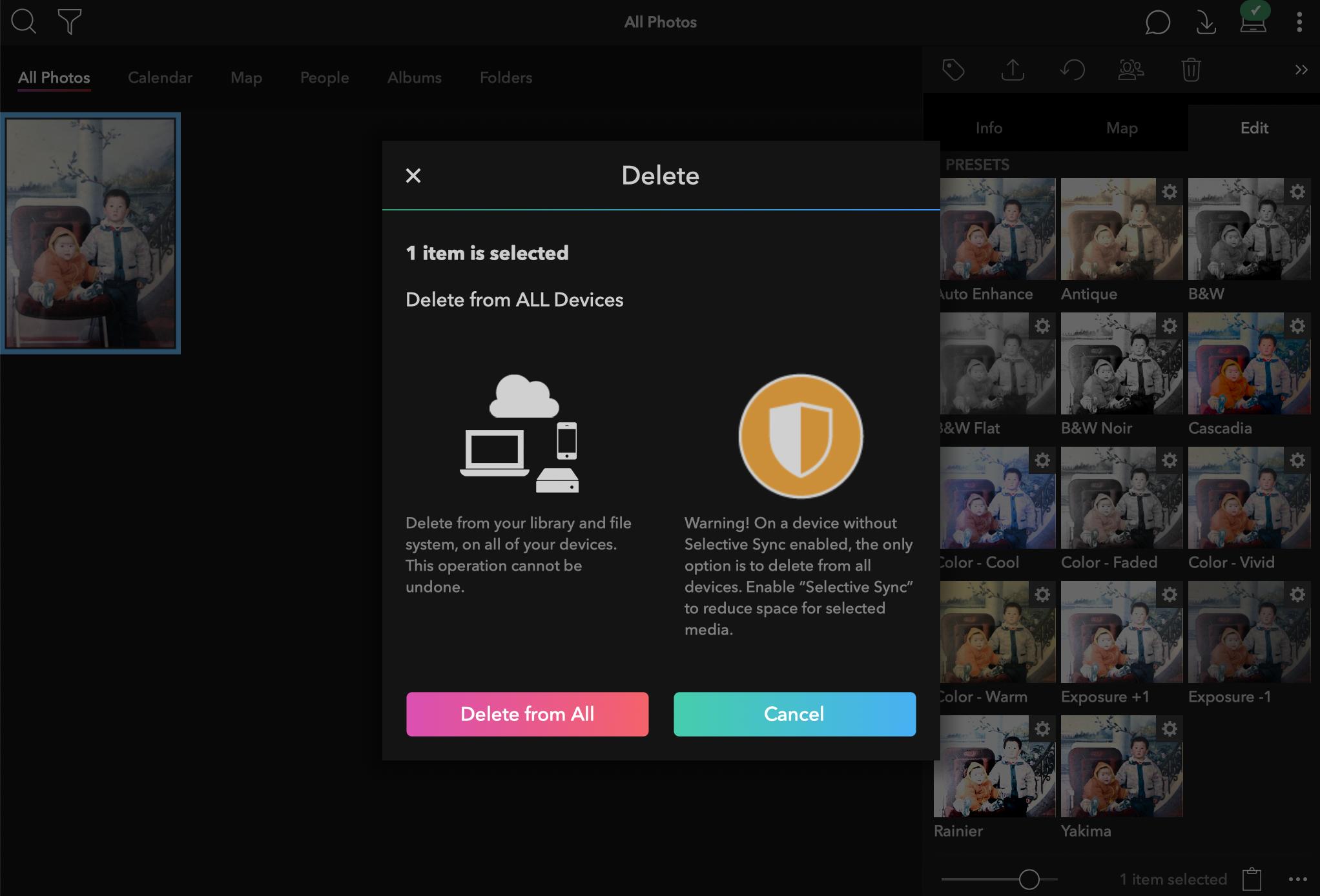Viewport: 1320px width, 896px height.
Task: Close the Delete dialog with X
Action: point(413,176)
